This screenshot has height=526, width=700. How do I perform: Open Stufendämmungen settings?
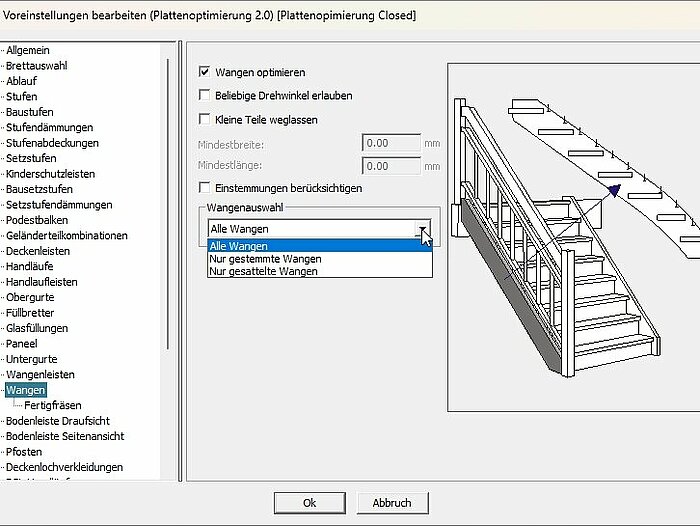(x=50, y=127)
